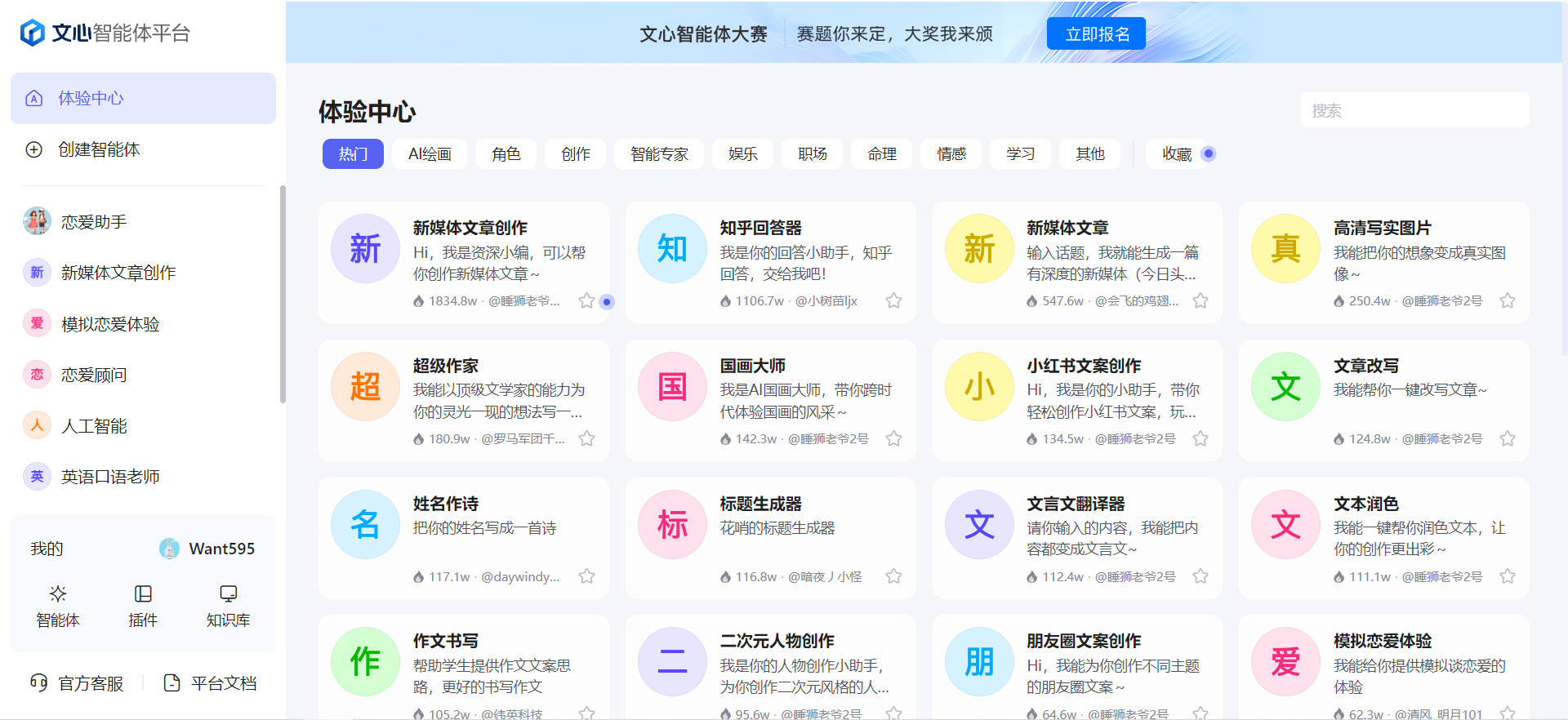
Task: Open the 职场 tab
Action: (812, 153)
